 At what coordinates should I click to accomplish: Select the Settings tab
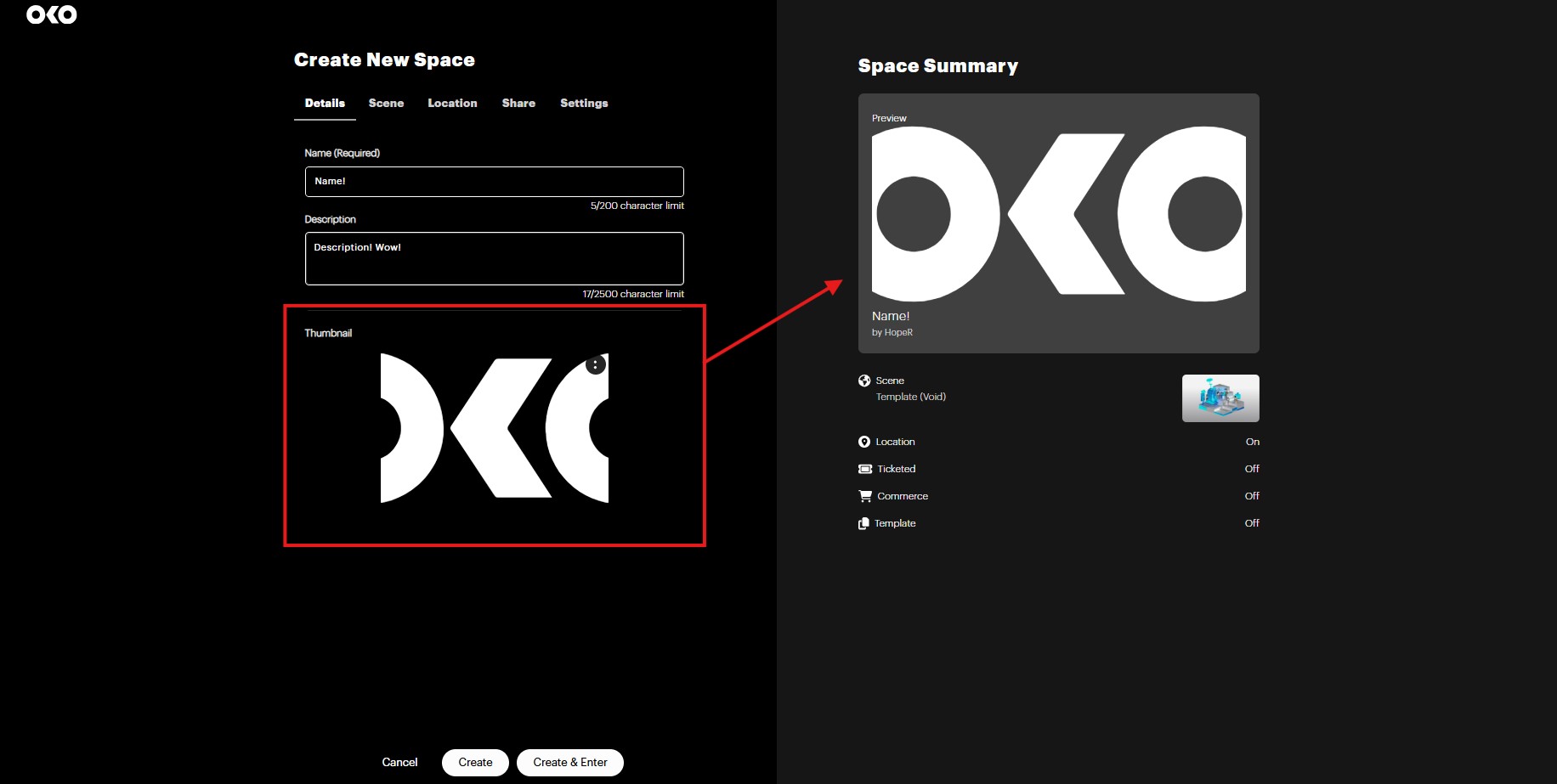[x=584, y=103]
